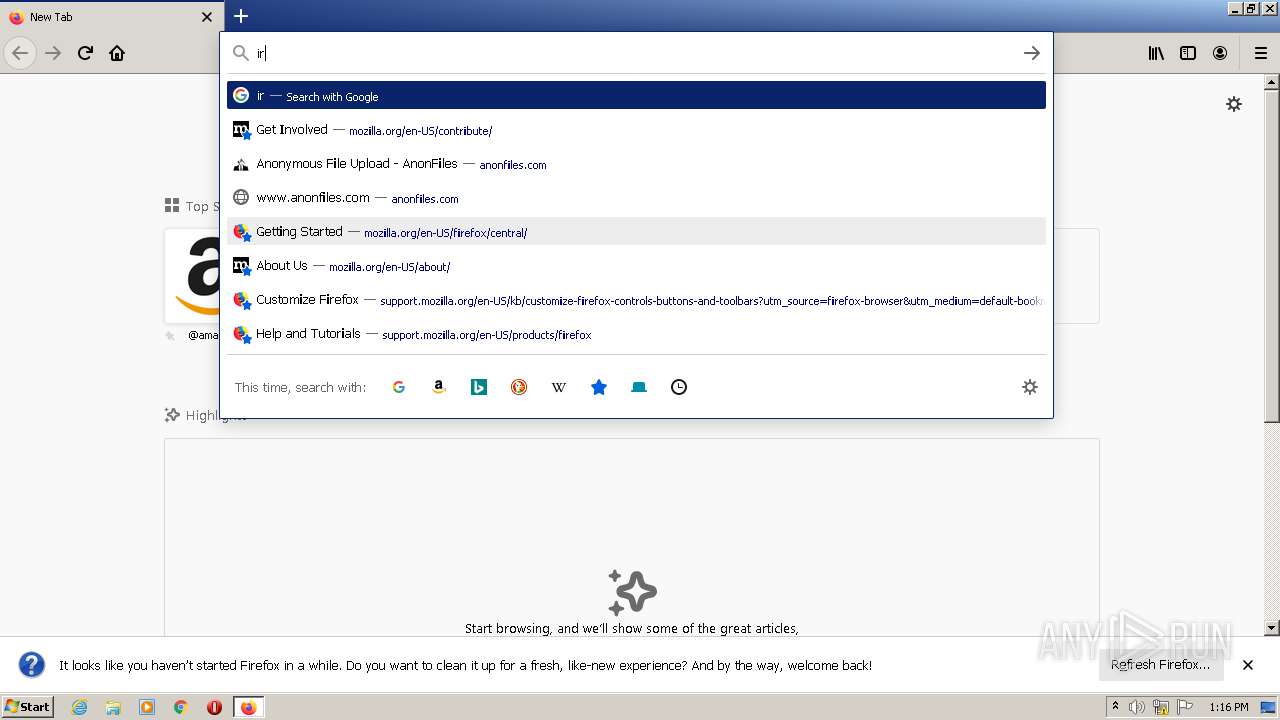Click the clock showing 1:16 PM

[1229, 707]
